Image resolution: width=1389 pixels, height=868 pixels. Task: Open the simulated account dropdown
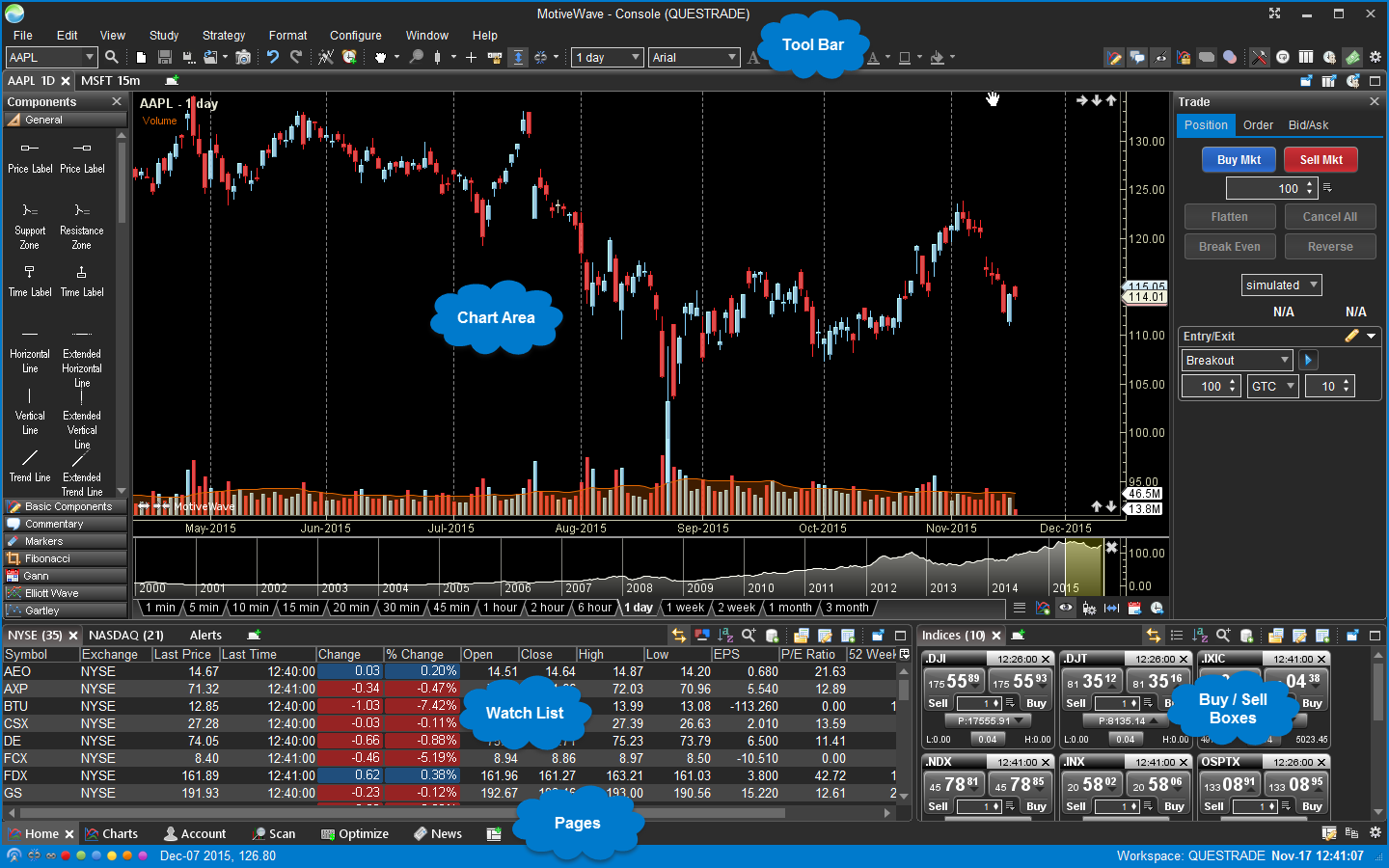[1281, 285]
